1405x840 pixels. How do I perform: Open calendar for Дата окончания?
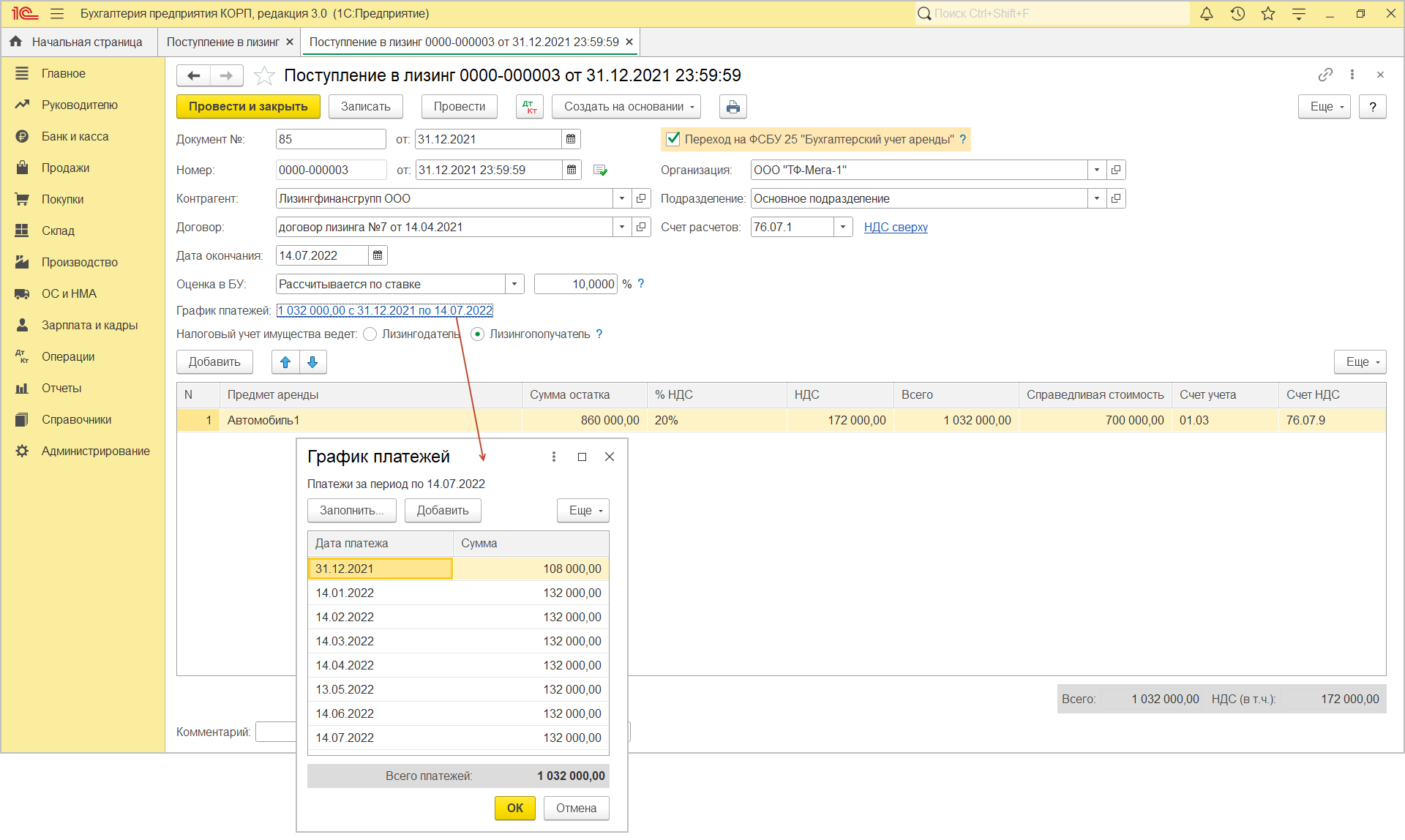pyautogui.click(x=378, y=255)
